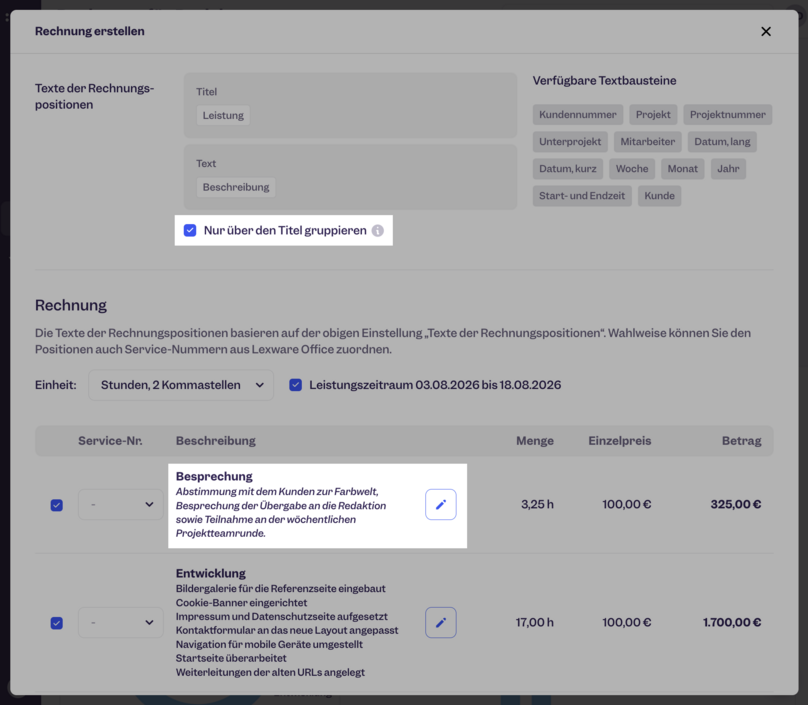
Task: Select the Jahr text block
Action: point(728,169)
